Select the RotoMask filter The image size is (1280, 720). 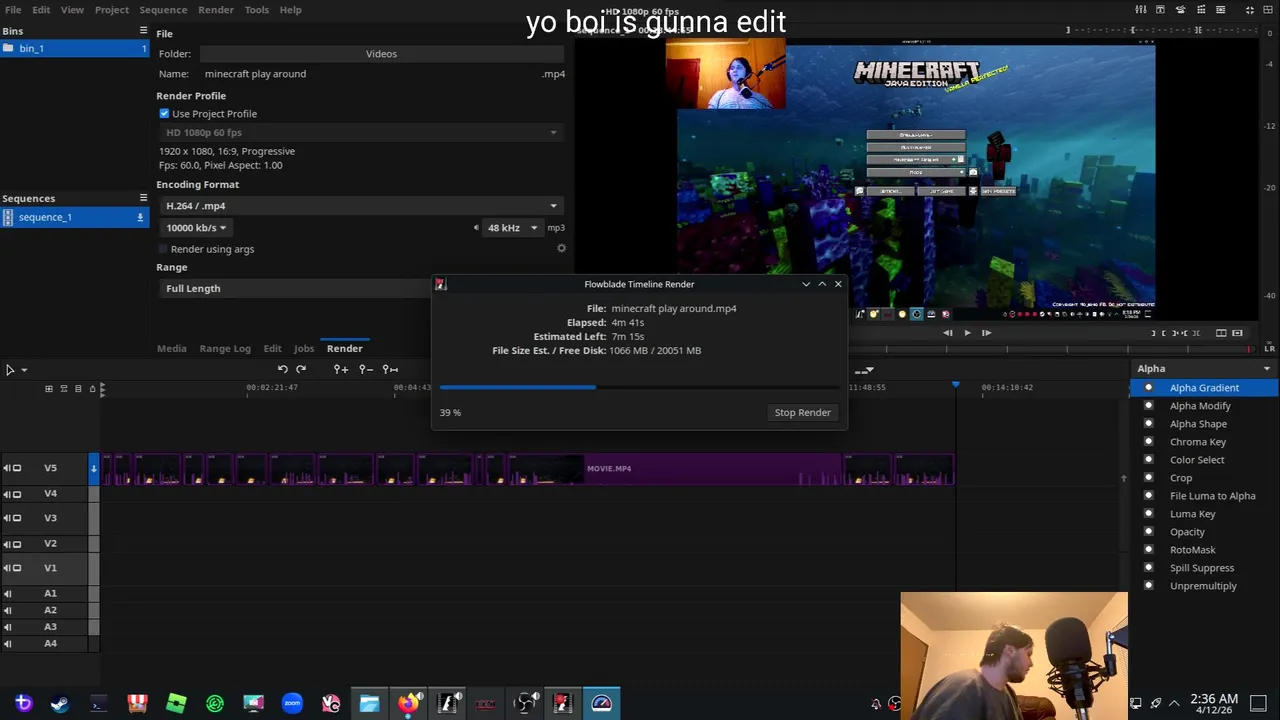(x=1193, y=550)
